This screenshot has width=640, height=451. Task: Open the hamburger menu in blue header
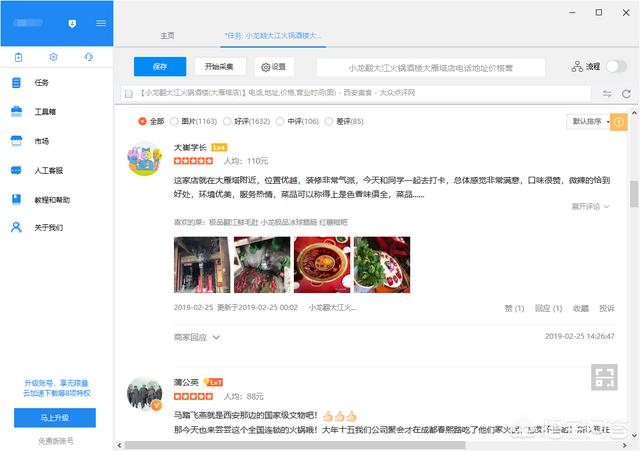(x=101, y=23)
